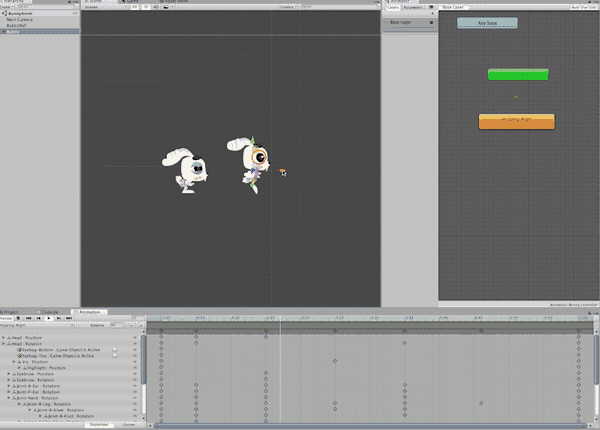The width and height of the screenshot is (600, 430).
Task: Toggle animation Preview mode
Action: tap(7, 318)
